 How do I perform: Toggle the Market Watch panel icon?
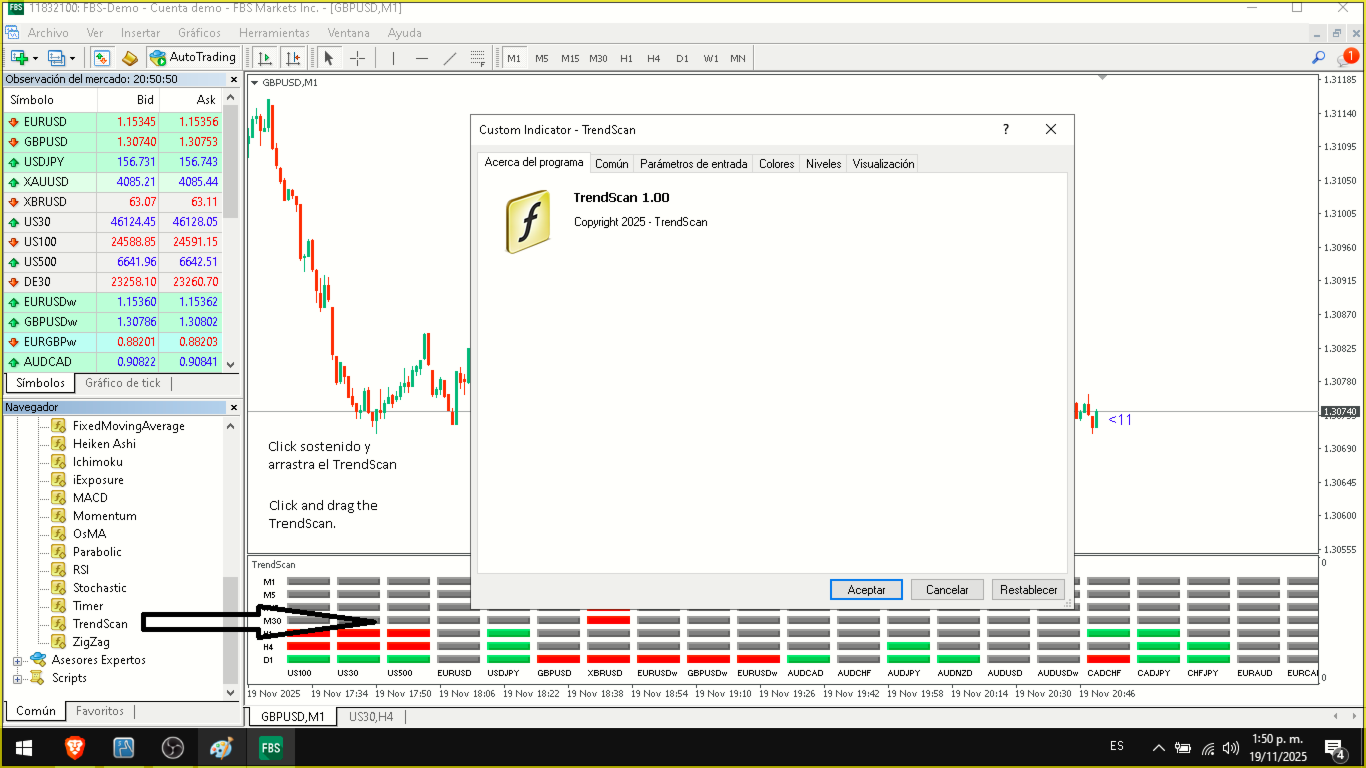click(x=101, y=58)
